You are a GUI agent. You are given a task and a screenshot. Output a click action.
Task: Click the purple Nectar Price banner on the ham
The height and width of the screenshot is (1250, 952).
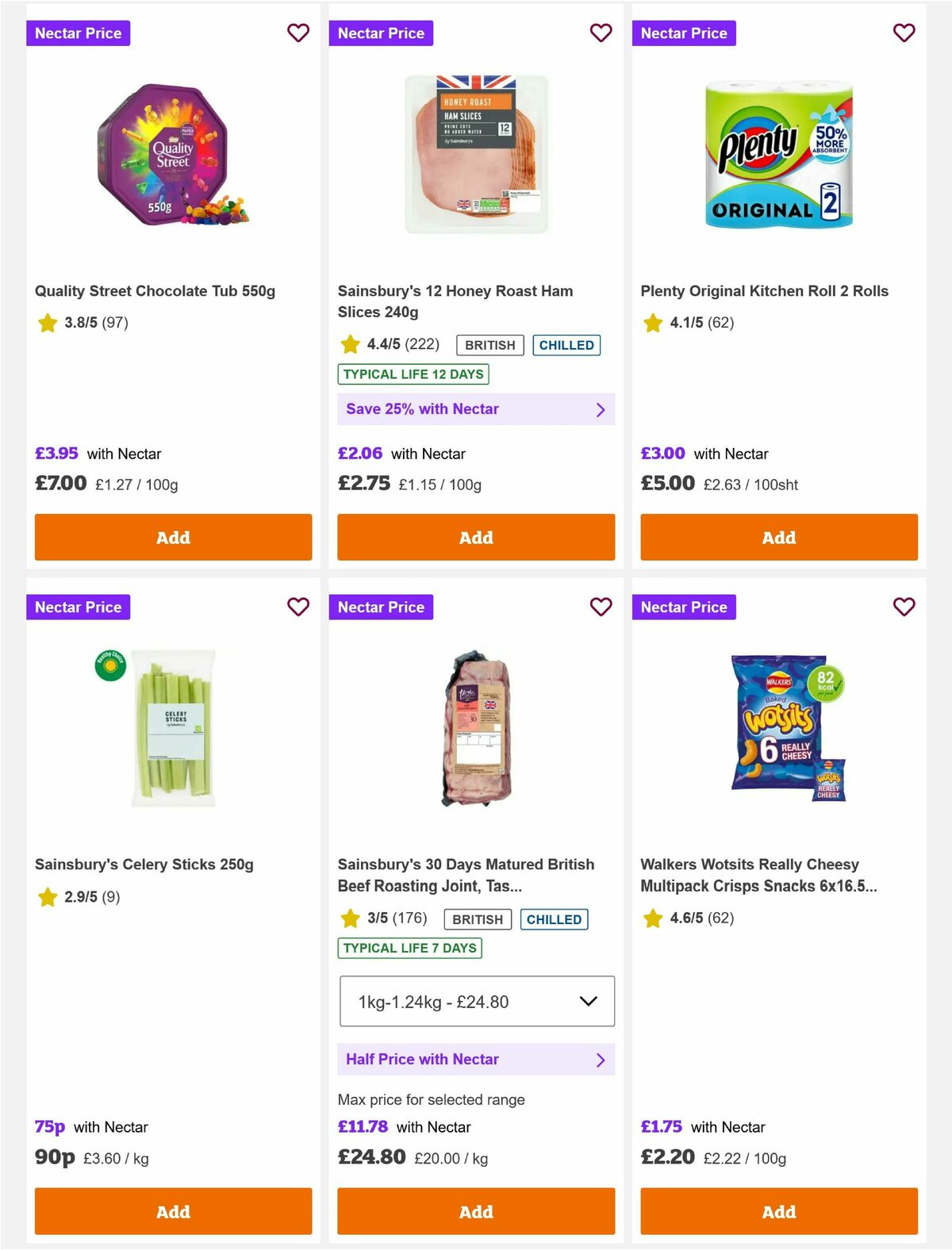[382, 33]
